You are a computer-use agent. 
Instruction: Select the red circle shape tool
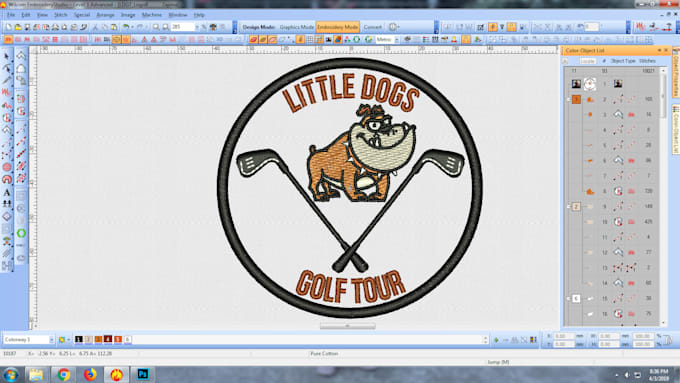(7, 167)
